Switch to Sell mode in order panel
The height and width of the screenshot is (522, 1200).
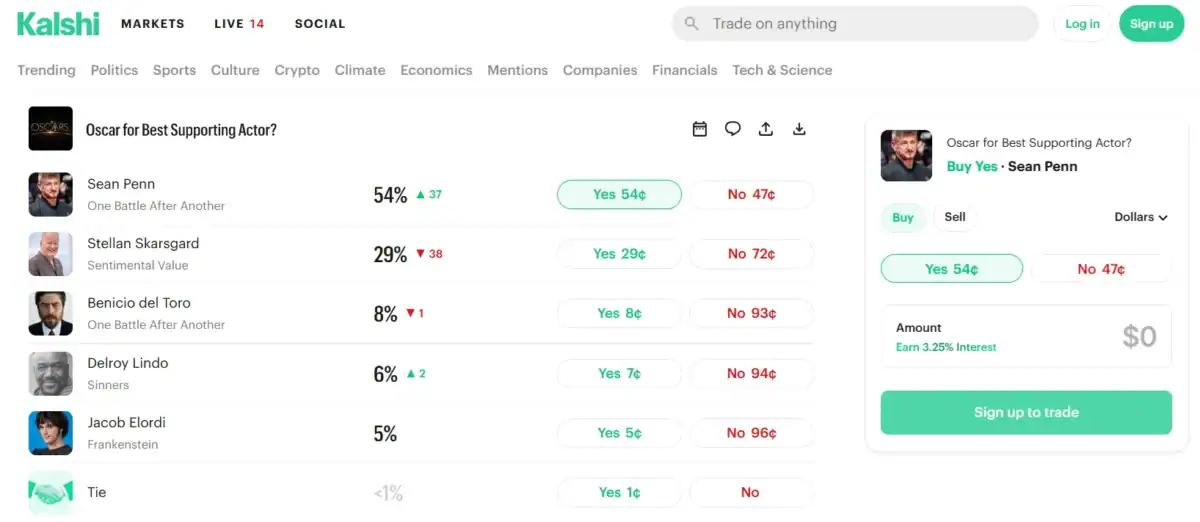click(x=955, y=217)
